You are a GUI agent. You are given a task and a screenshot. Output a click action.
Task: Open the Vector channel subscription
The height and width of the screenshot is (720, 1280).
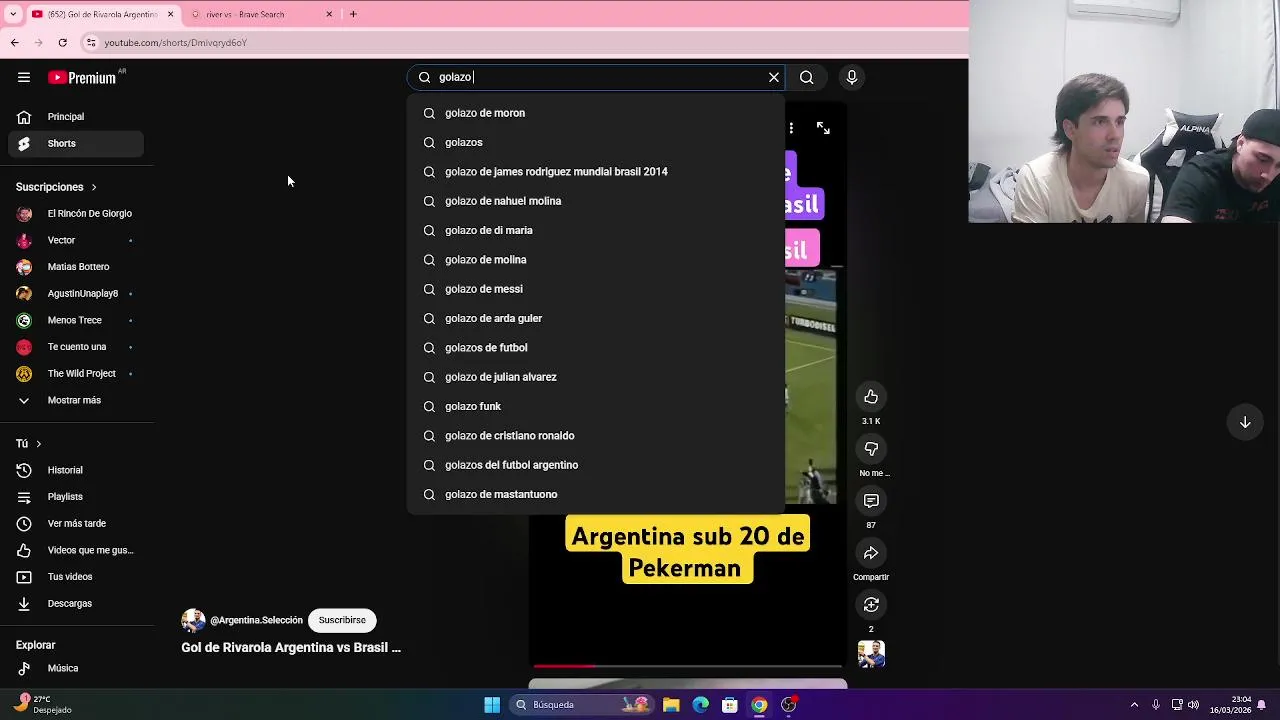coord(76,240)
